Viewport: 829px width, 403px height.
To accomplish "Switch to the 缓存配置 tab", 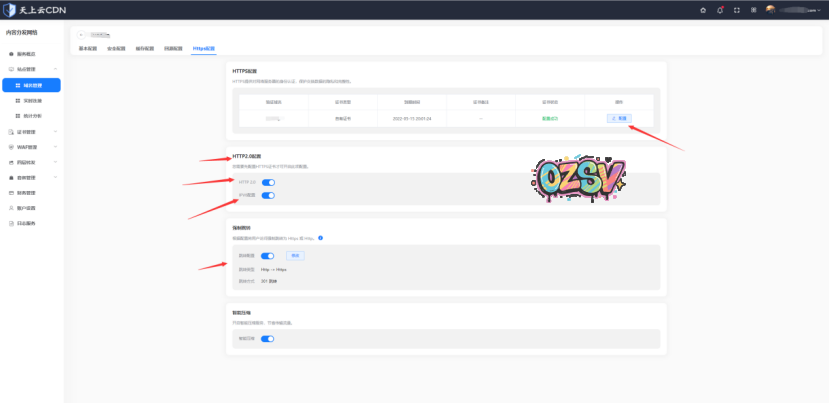I will (x=145, y=48).
